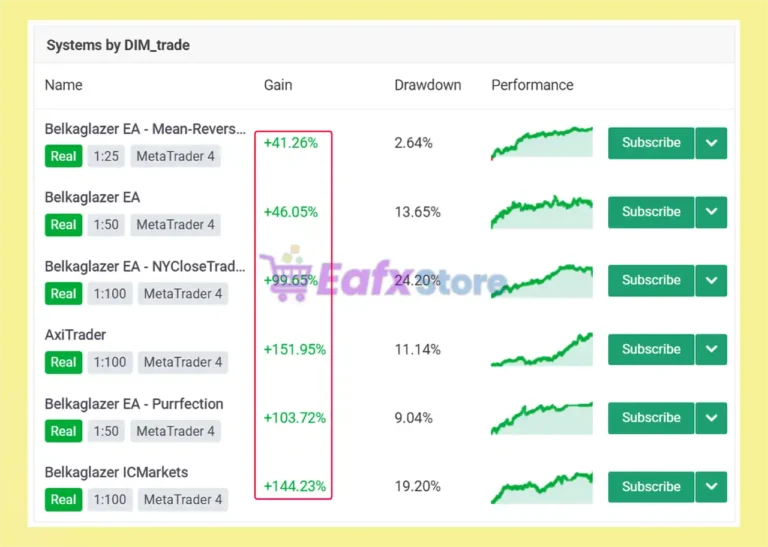Open the Mean-Reversion performance sparkline
This screenshot has width=768, height=547.
542,143
